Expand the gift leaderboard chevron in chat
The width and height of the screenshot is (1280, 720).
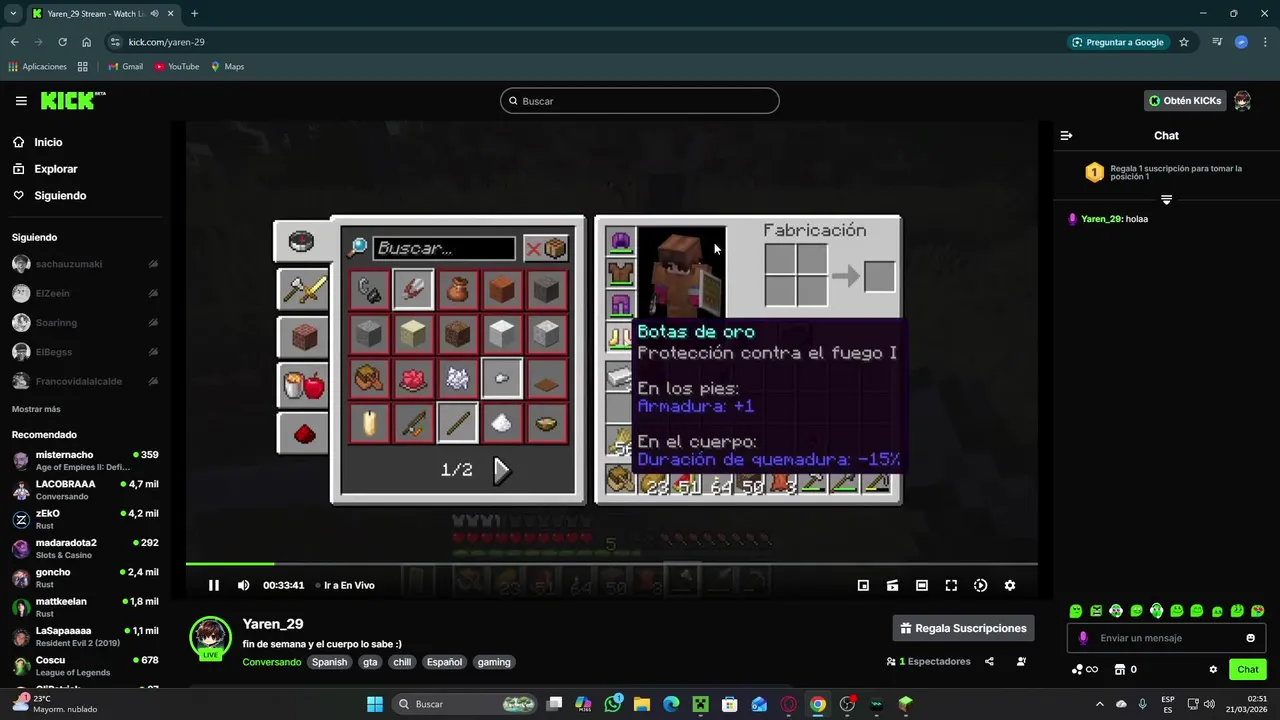point(1166,200)
